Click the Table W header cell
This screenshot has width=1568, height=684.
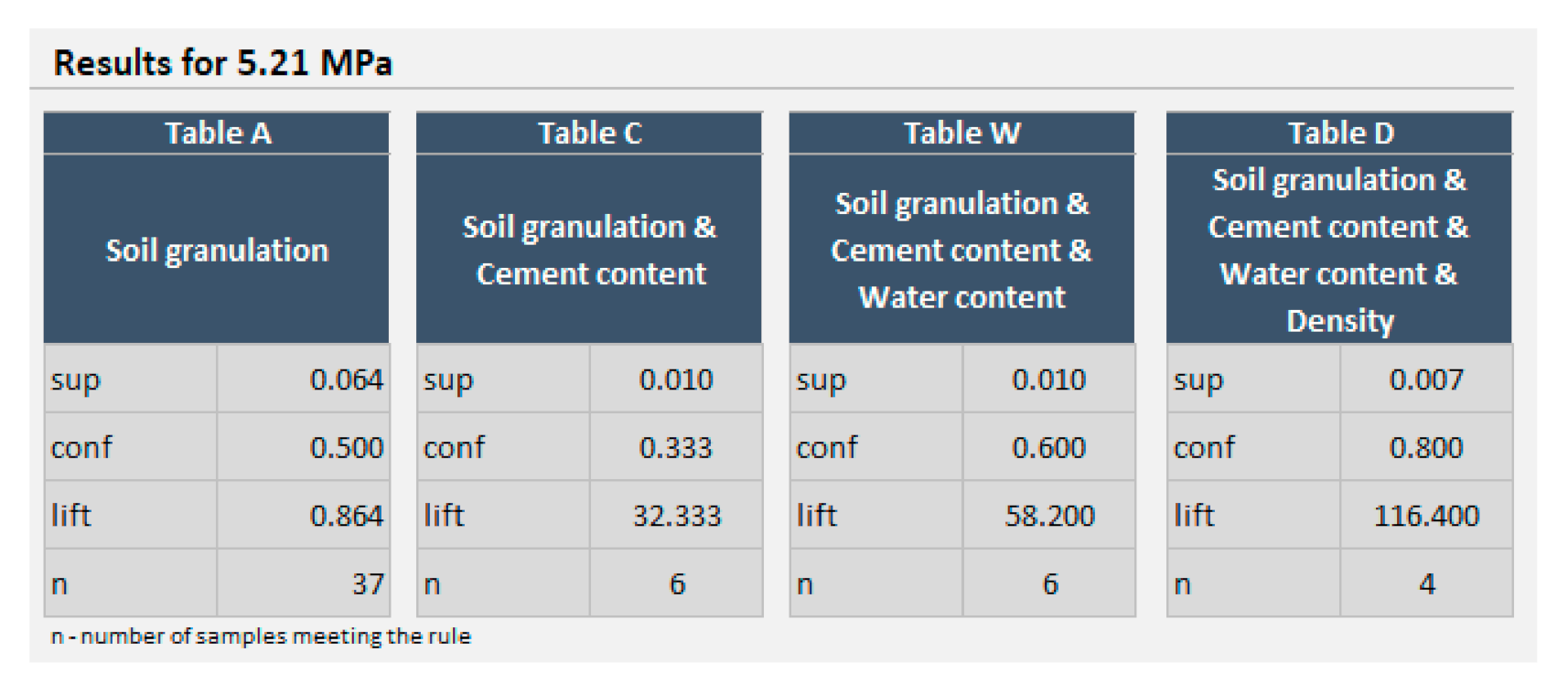[961, 134]
